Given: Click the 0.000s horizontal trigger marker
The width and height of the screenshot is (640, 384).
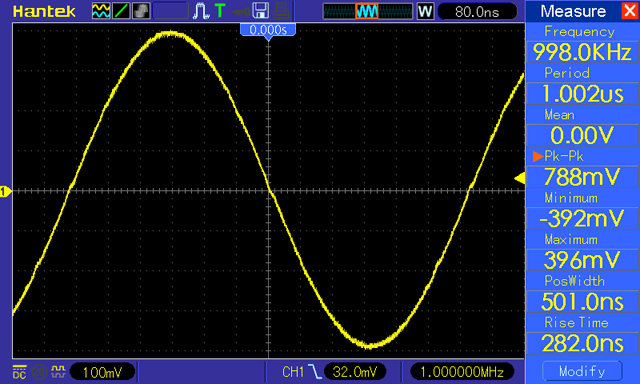Looking at the screenshot, I should (x=268, y=30).
